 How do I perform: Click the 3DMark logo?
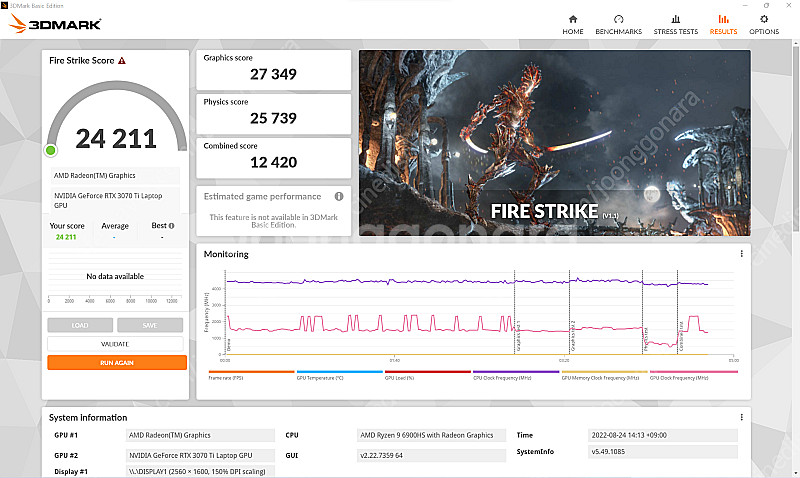(x=55, y=23)
